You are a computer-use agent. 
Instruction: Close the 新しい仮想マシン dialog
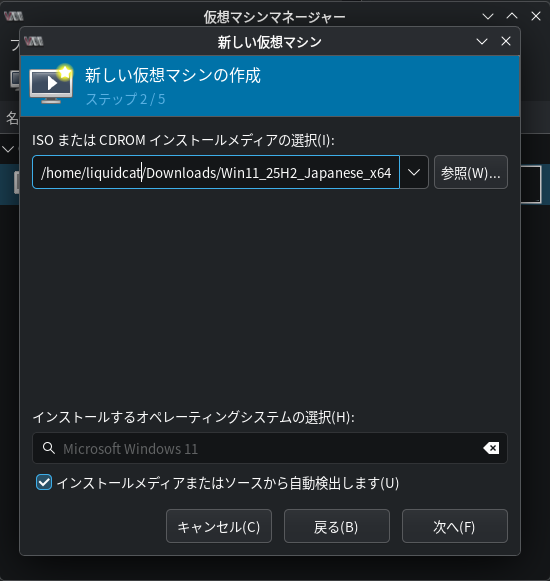pos(506,41)
